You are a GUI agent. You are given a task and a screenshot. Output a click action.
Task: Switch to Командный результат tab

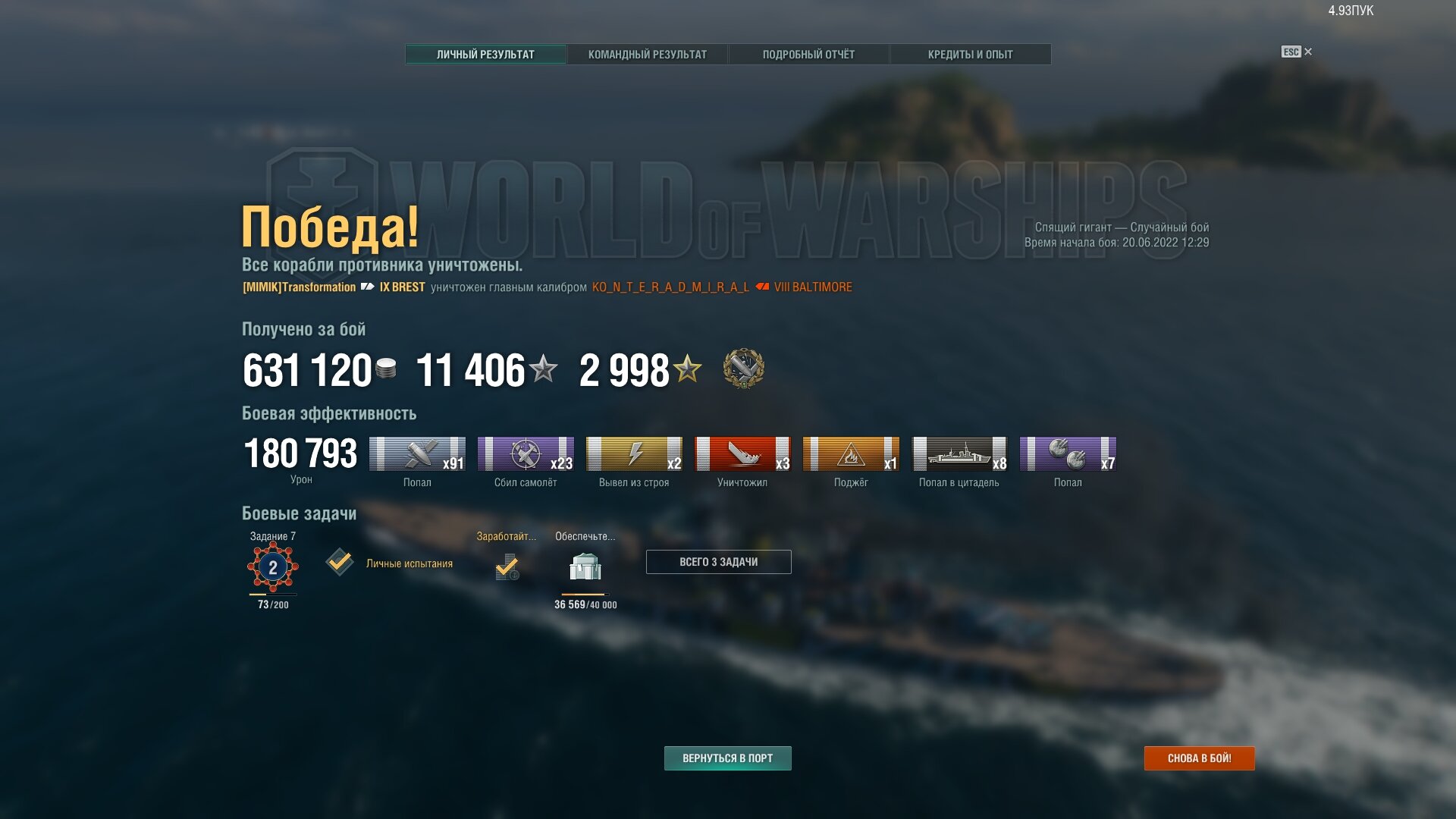tap(648, 55)
